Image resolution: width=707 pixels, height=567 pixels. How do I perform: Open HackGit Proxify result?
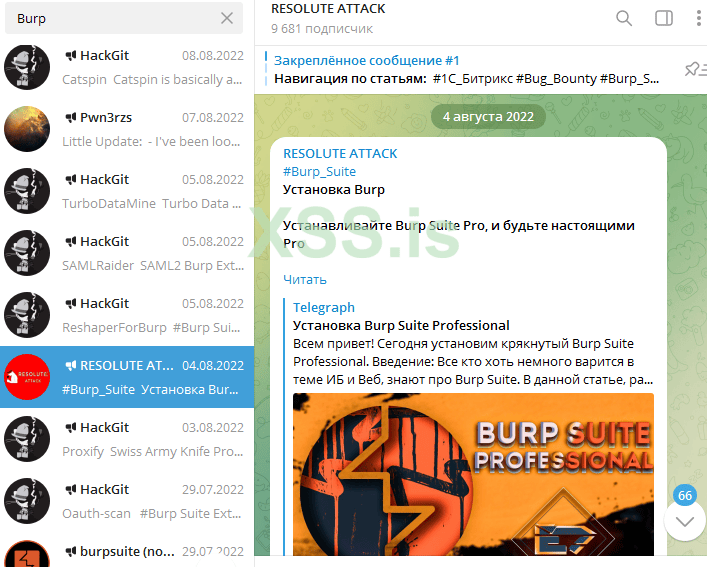[x=127, y=439]
